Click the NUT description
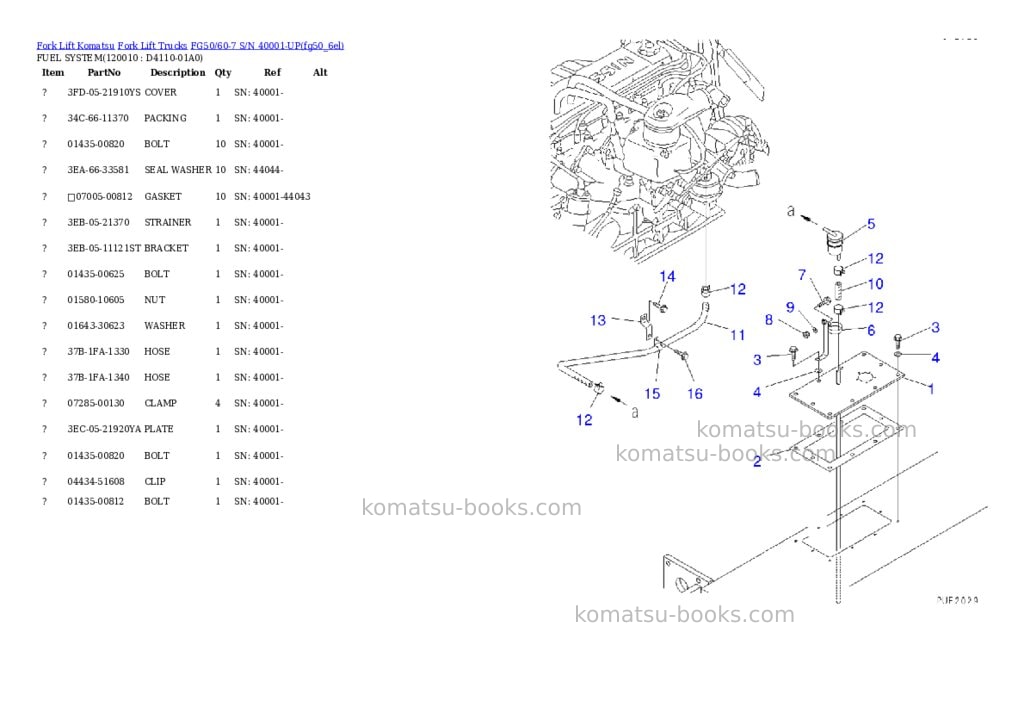Viewport: 1024px width, 725px height. tap(155, 300)
